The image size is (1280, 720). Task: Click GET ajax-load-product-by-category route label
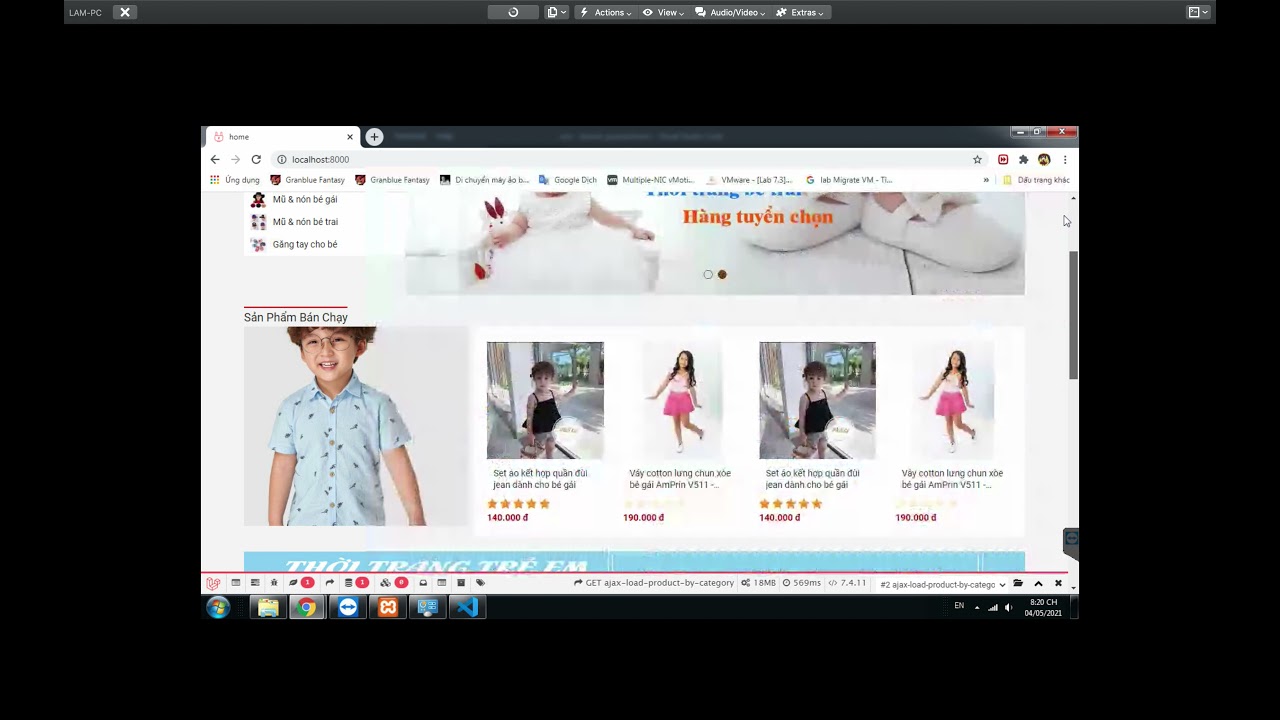tap(654, 583)
